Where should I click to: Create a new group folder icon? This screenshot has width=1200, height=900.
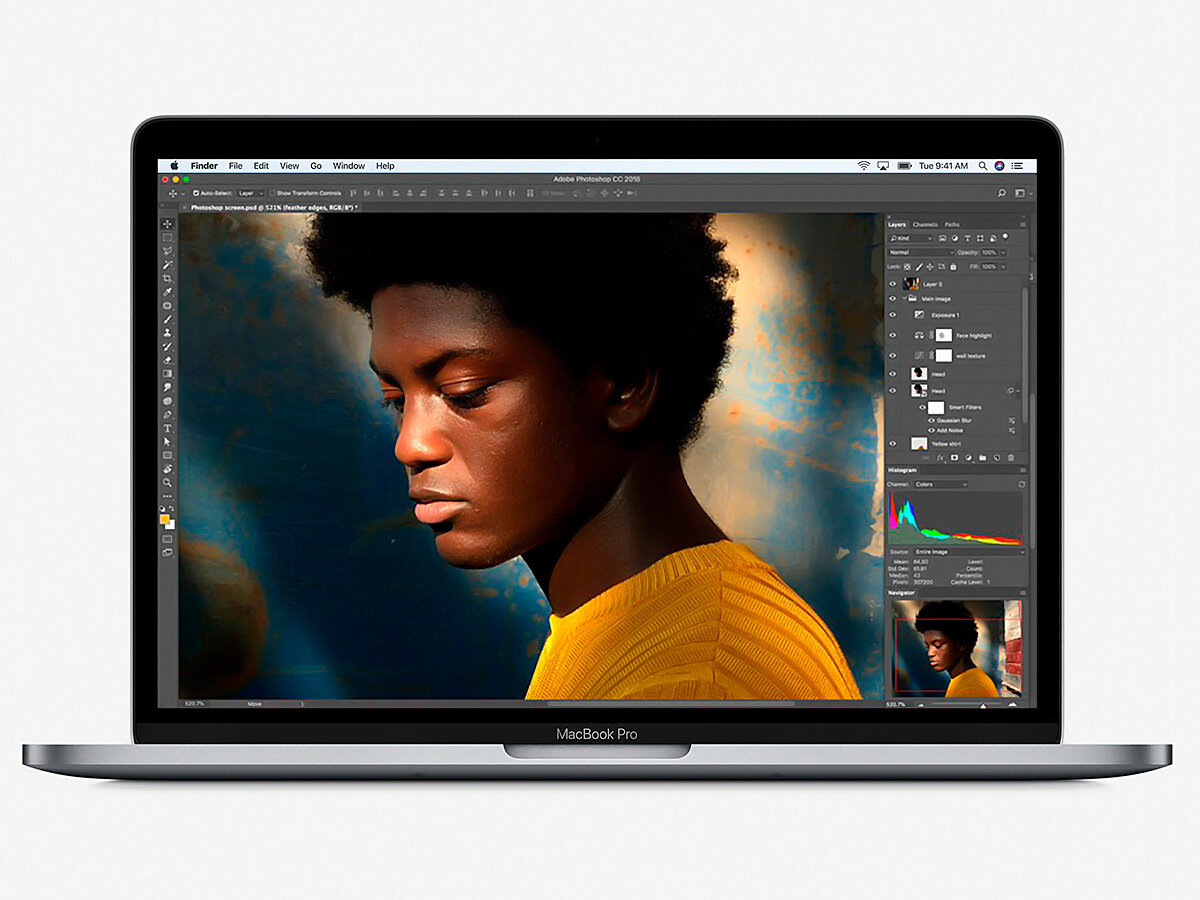click(x=982, y=458)
